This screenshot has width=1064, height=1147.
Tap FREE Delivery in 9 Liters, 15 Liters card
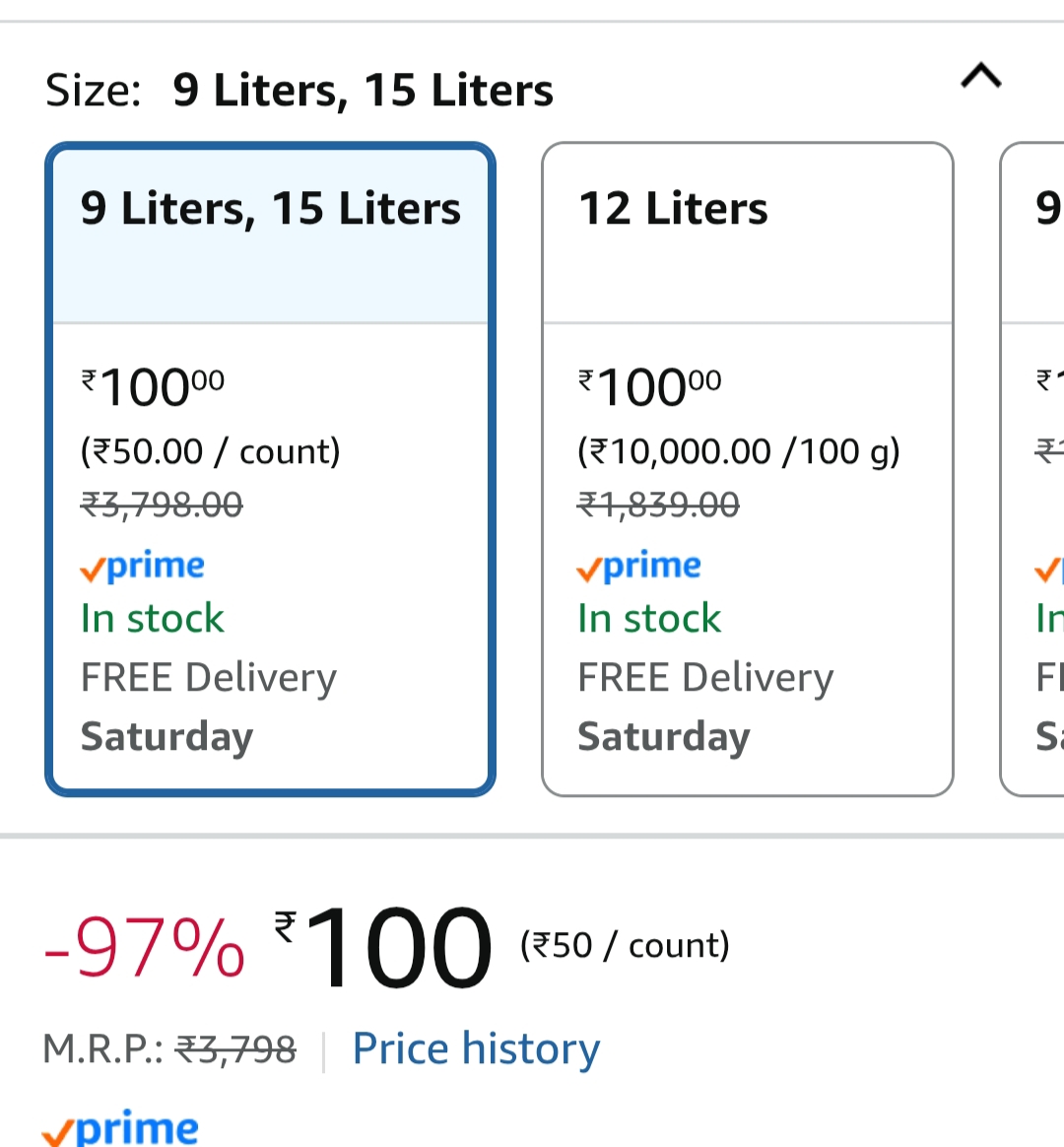coord(209,678)
